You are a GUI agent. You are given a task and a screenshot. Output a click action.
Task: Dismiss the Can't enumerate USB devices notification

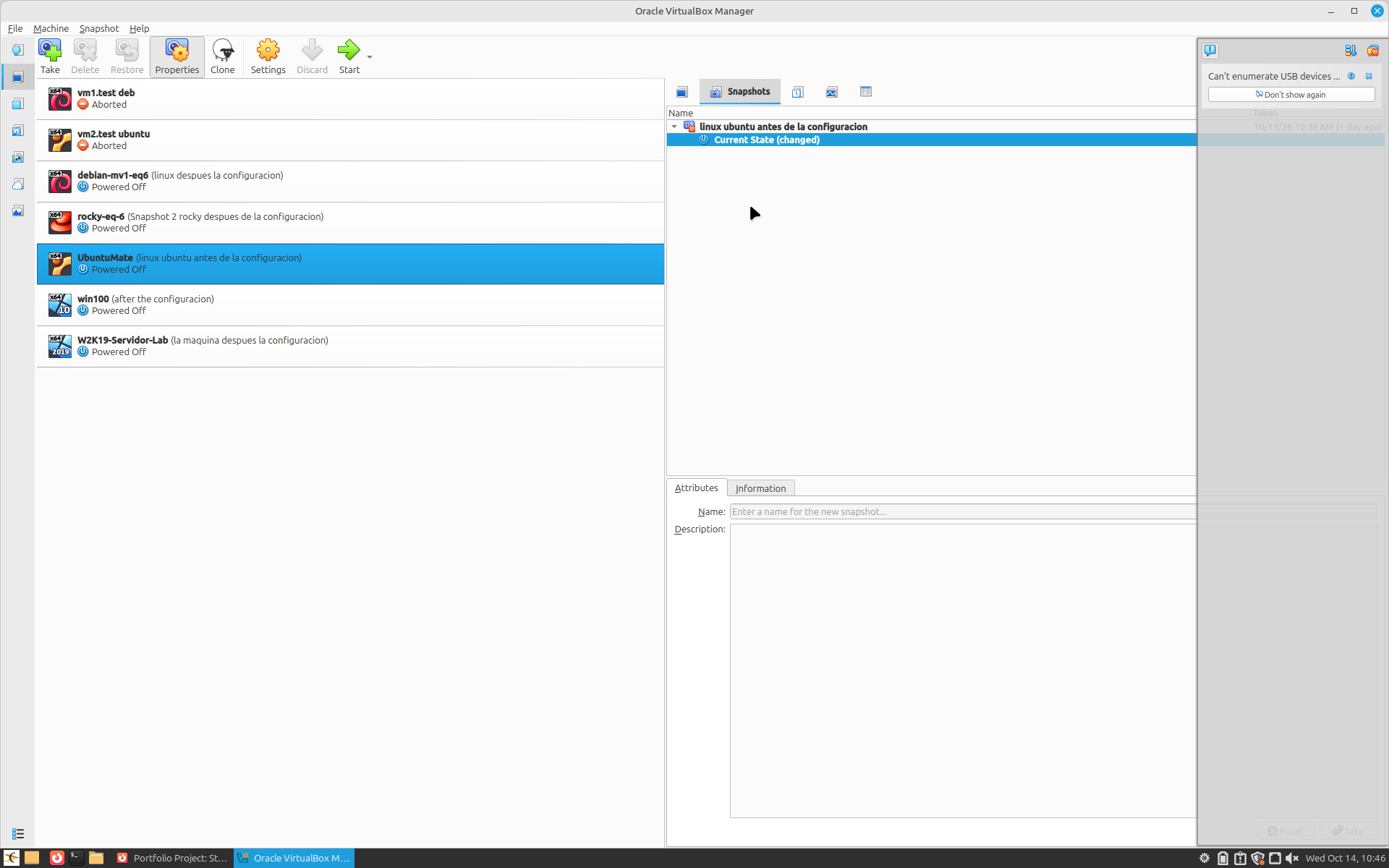tap(1369, 76)
